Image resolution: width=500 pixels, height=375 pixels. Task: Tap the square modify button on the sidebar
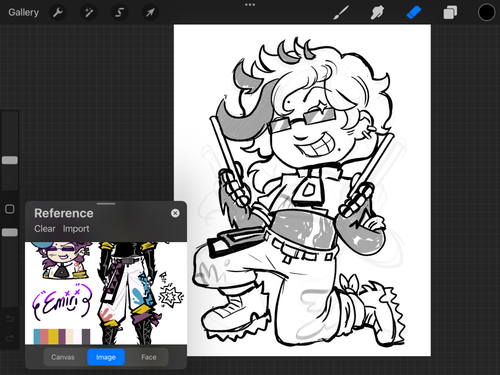click(10, 209)
